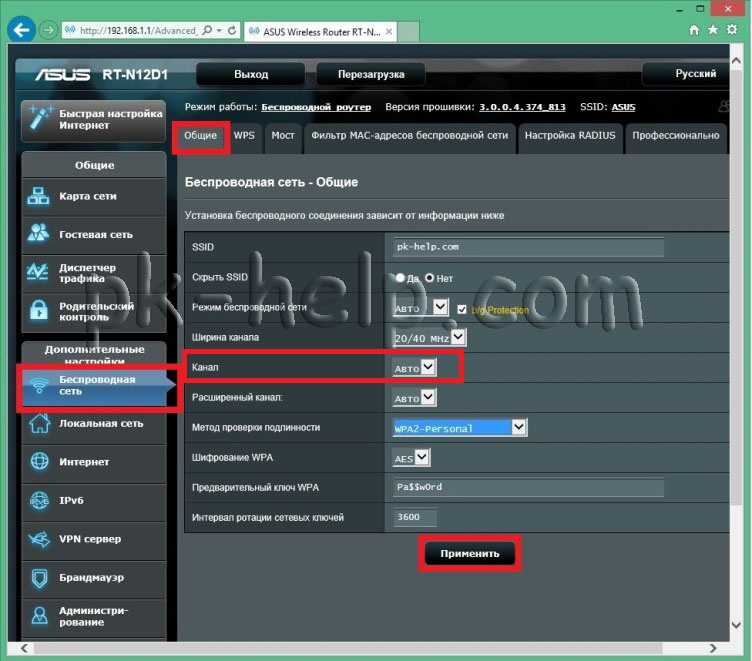The height and width of the screenshot is (661, 752).
Task: Open the 'Диспетчер трафика' menu entry
Action: (94, 273)
